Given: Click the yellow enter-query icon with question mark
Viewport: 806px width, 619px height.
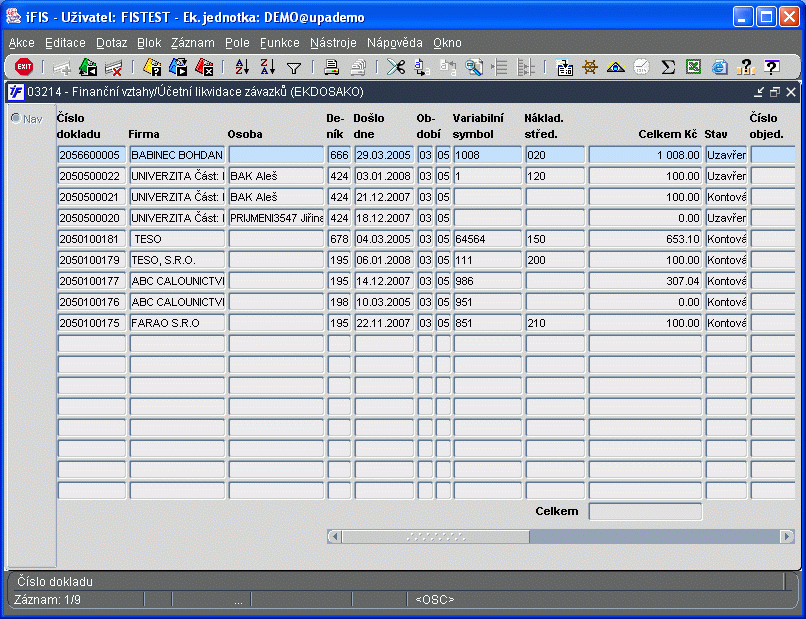Looking at the screenshot, I should pyautogui.click(x=152, y=67).
